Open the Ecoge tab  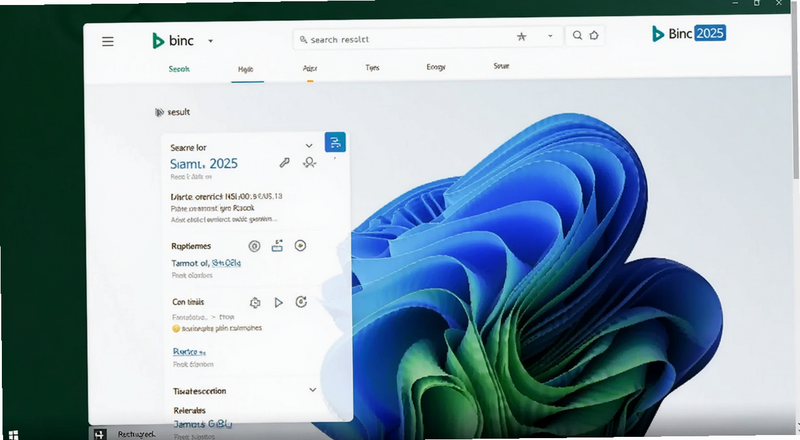click(436, 67)
